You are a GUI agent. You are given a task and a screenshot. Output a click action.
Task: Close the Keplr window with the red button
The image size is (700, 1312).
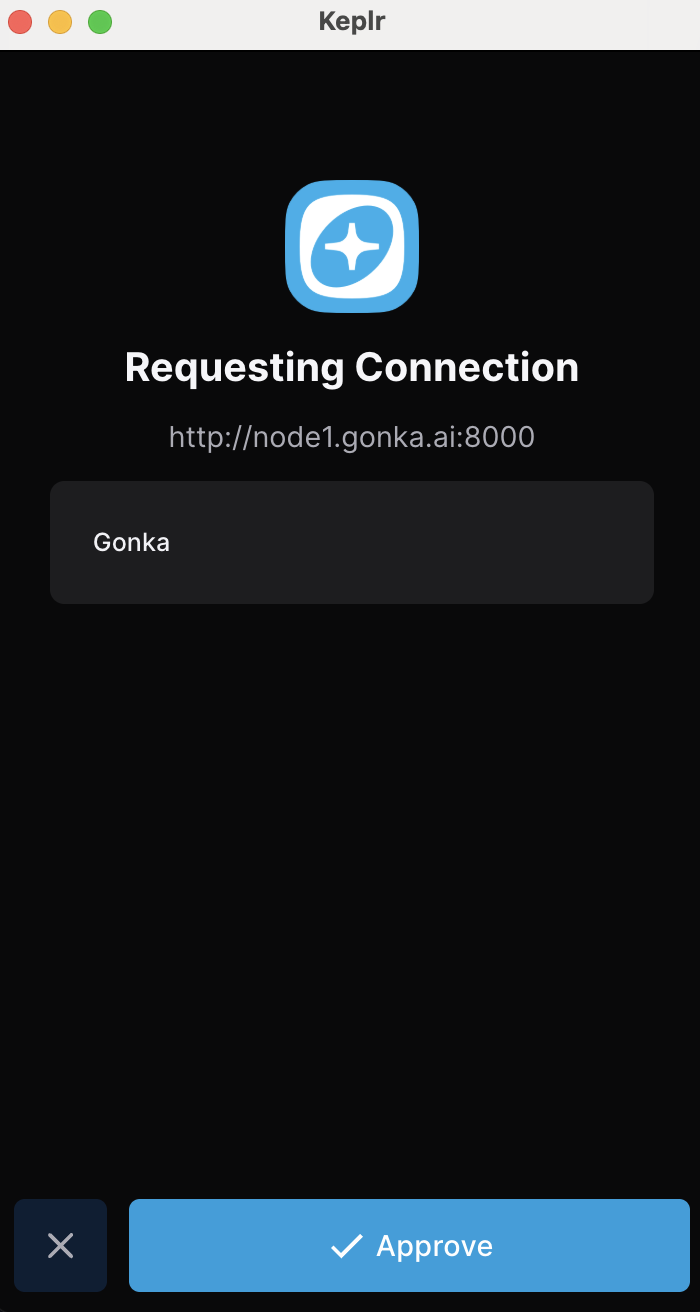(20, 21)
